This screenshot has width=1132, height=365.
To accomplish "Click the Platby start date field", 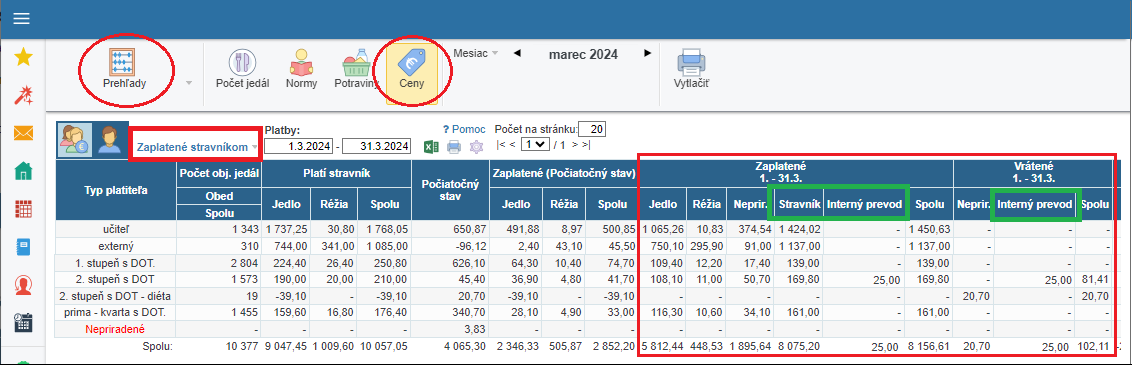I will 300,146.
